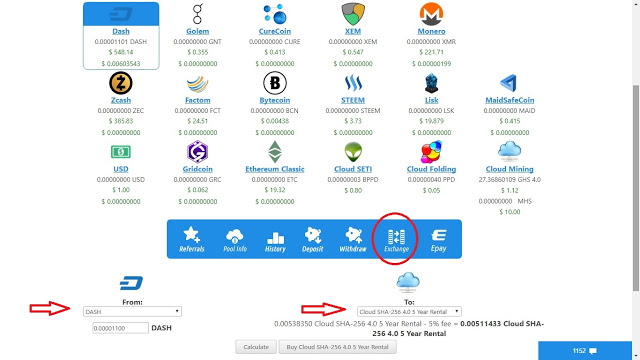Image resolution: width=640 pixels, height=360 pixels.
Task: Open the Monero link
Action: tap(431, 31)
